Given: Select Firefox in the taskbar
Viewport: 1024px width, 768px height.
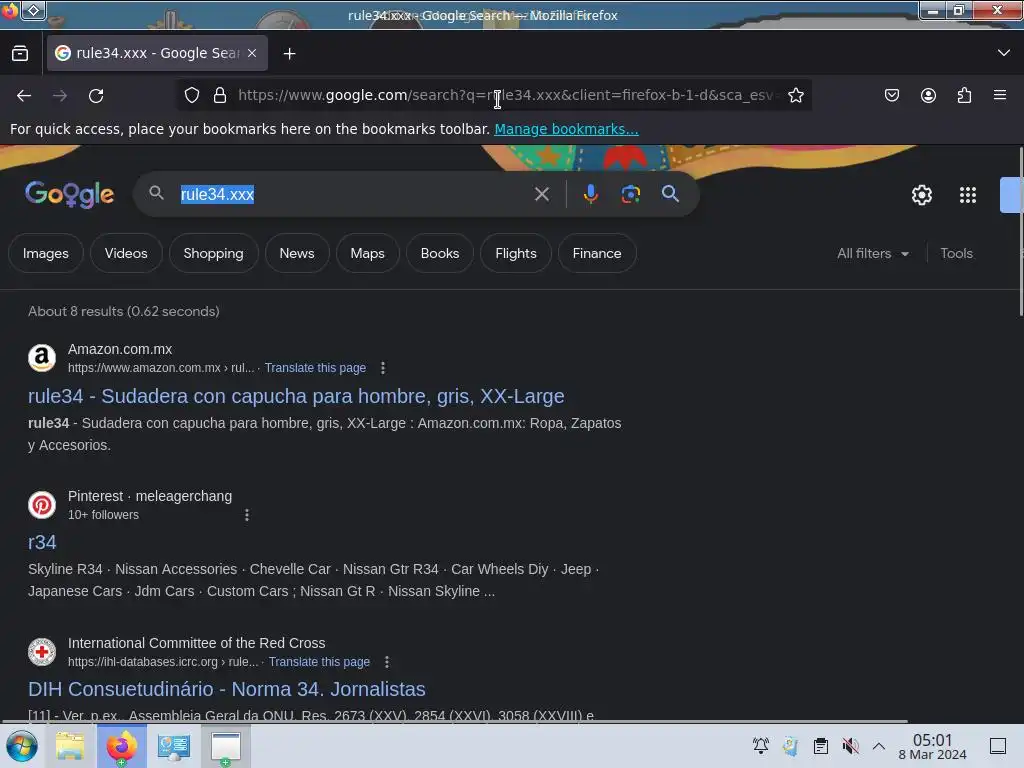Looking at the screenshot, I should tap(121, 746).
